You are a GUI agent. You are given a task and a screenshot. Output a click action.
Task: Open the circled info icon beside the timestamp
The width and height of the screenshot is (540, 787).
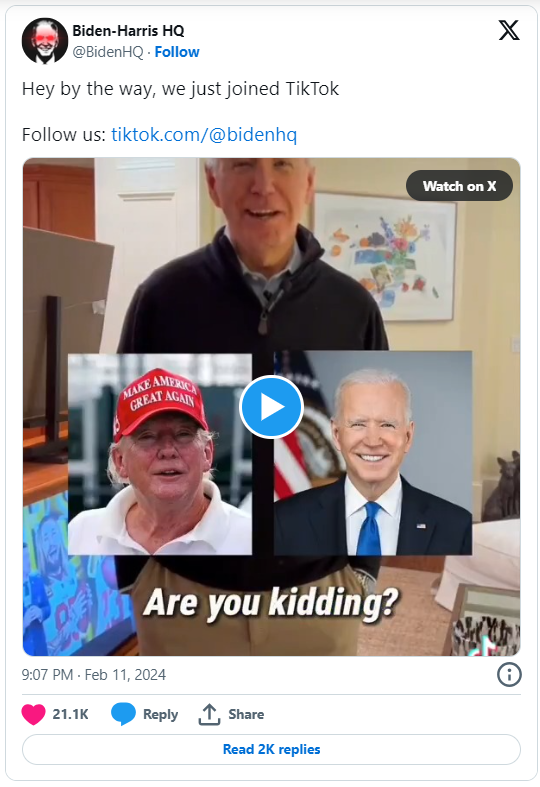pos(509,675)
